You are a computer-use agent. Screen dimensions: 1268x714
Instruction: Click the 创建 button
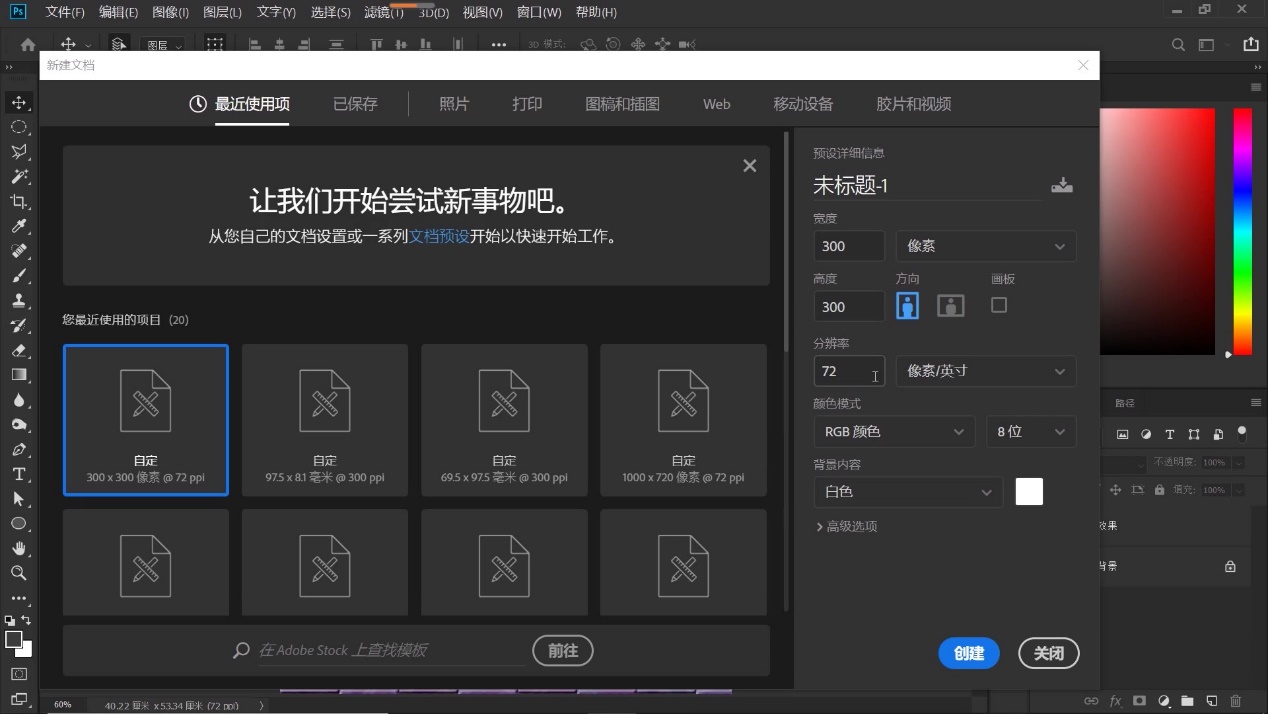click(967, 653)
